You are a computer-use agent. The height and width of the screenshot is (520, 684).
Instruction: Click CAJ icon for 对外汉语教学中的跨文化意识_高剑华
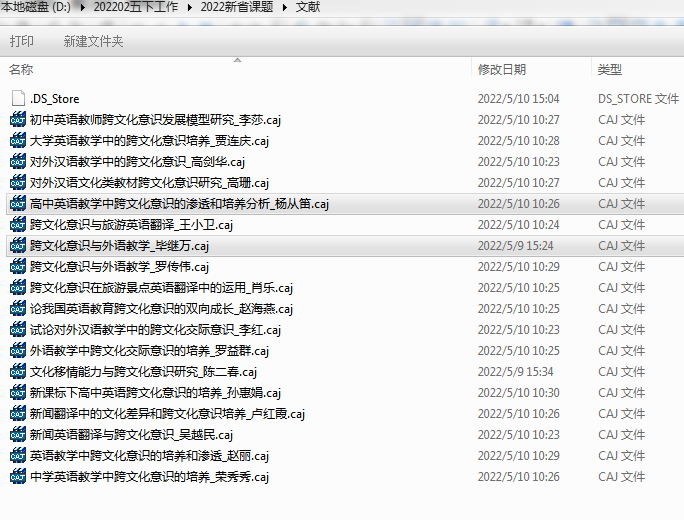18,161
